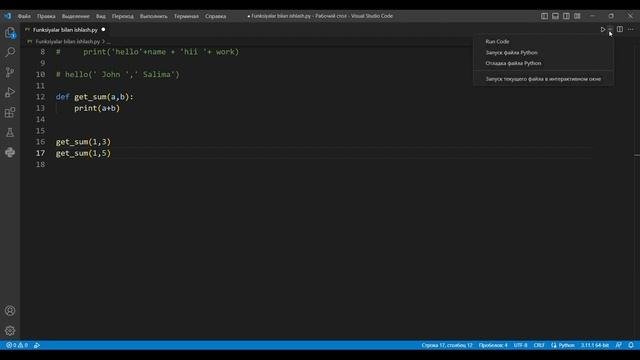Open the Файл menu
Image resolution: width=640 pixels, height=360 pixels.
pos(24,16)
